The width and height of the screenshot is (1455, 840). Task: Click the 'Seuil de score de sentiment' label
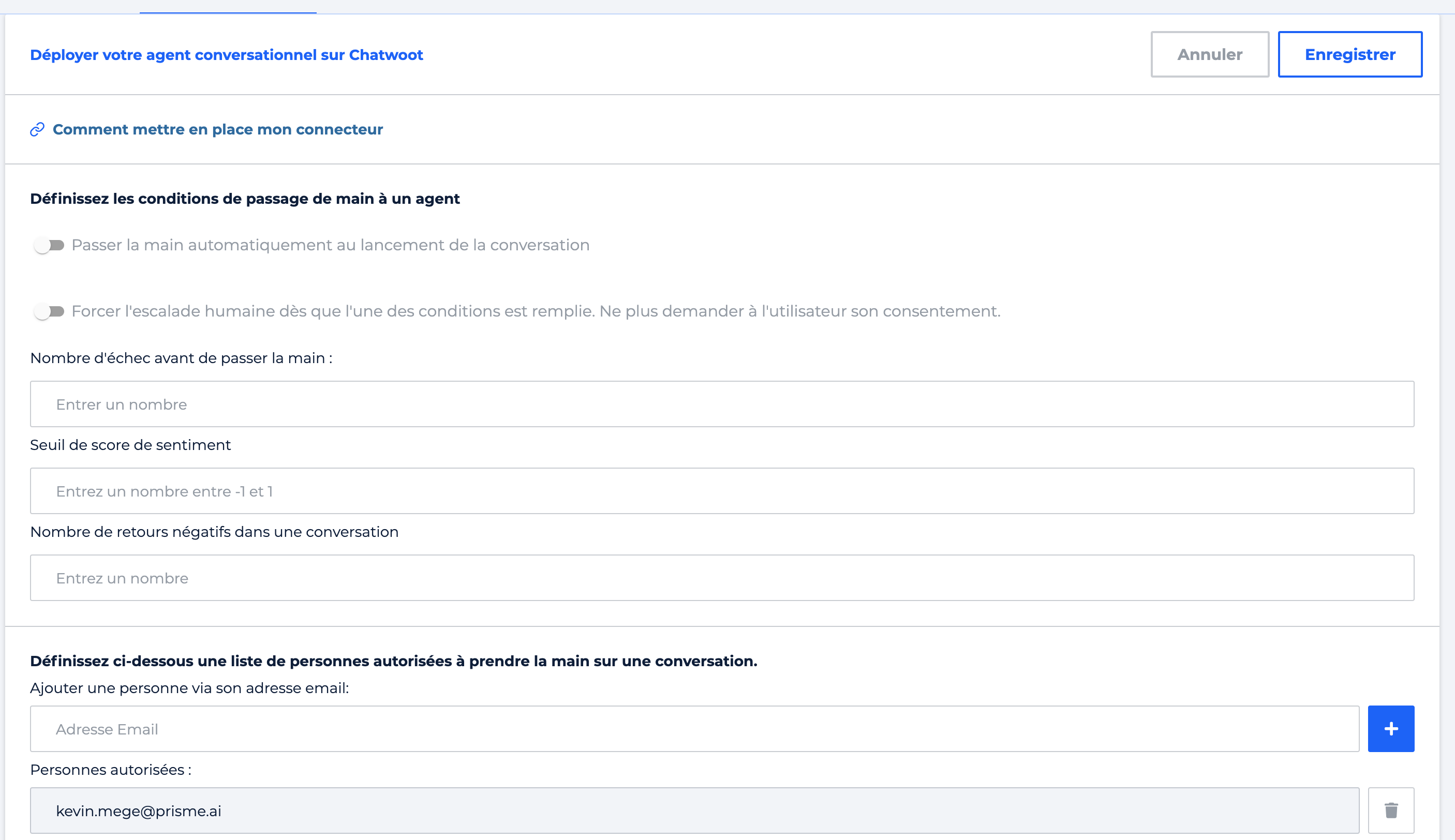click(x=130, y=445)
